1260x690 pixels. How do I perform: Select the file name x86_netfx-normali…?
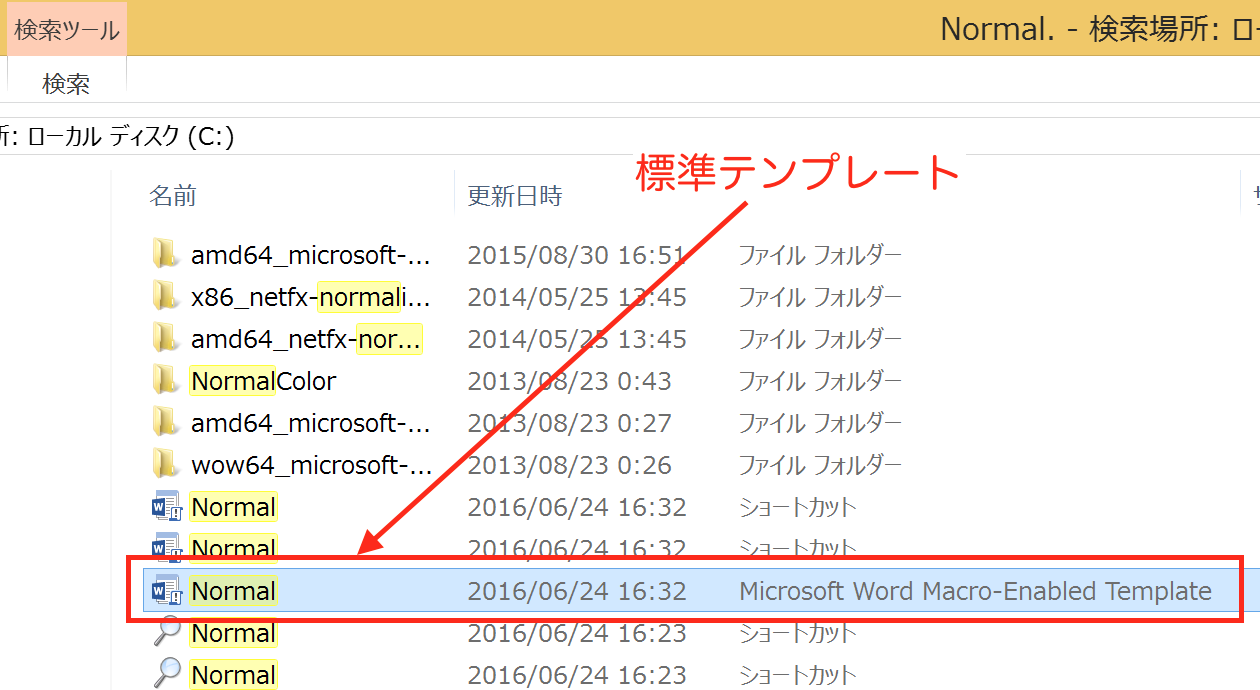tap(311, 297)
